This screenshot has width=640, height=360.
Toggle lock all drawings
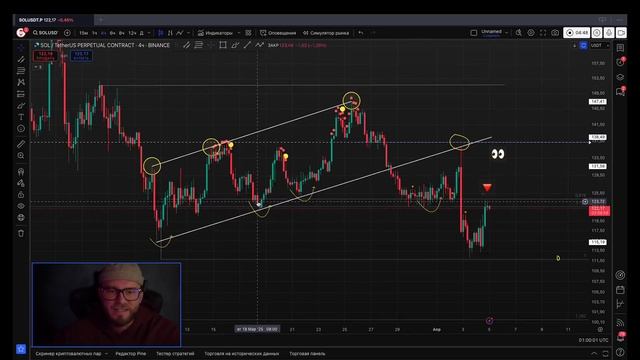click(x=21, y=195)
